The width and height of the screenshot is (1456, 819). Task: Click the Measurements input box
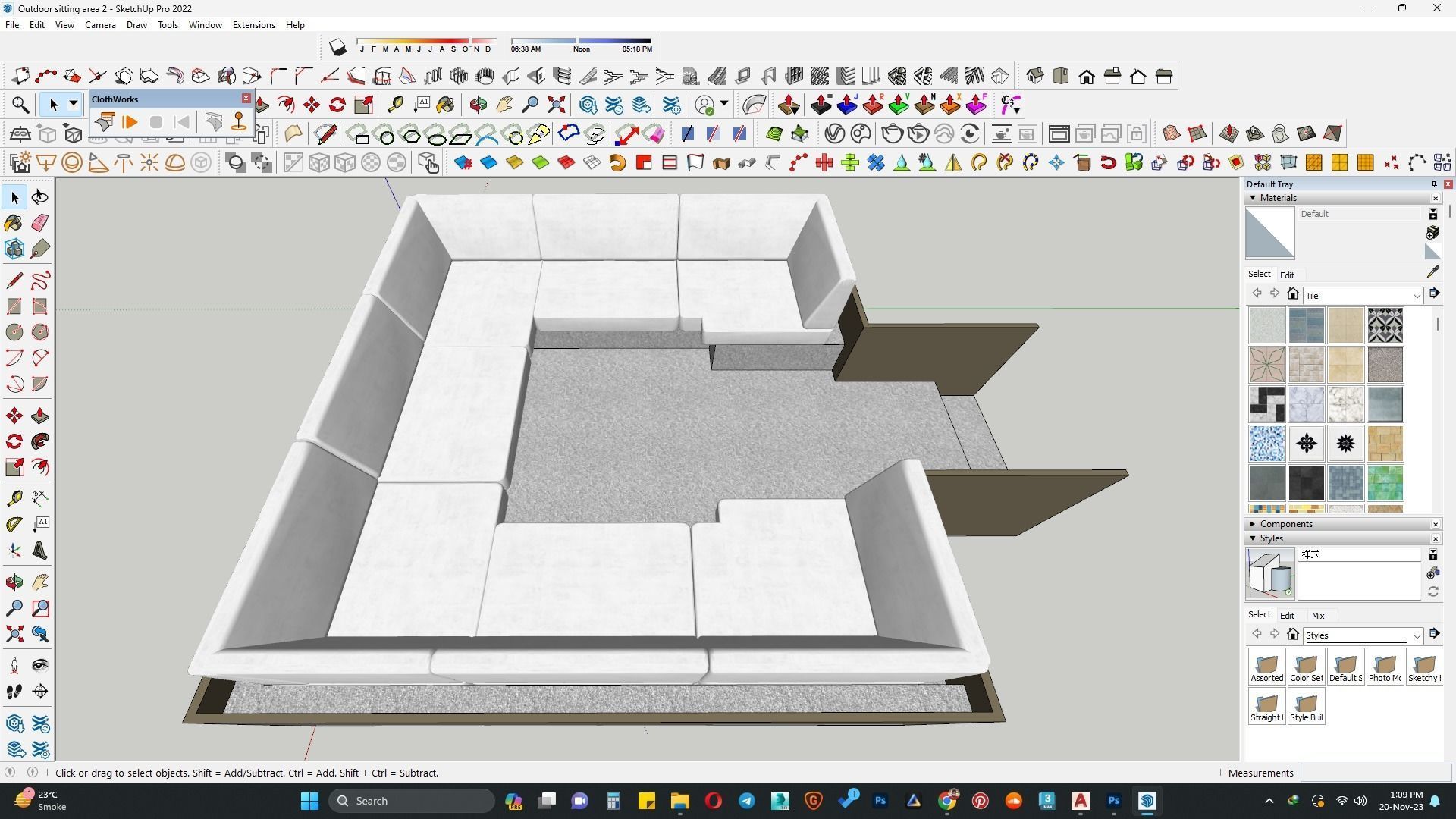click(x=1376, y=773)
